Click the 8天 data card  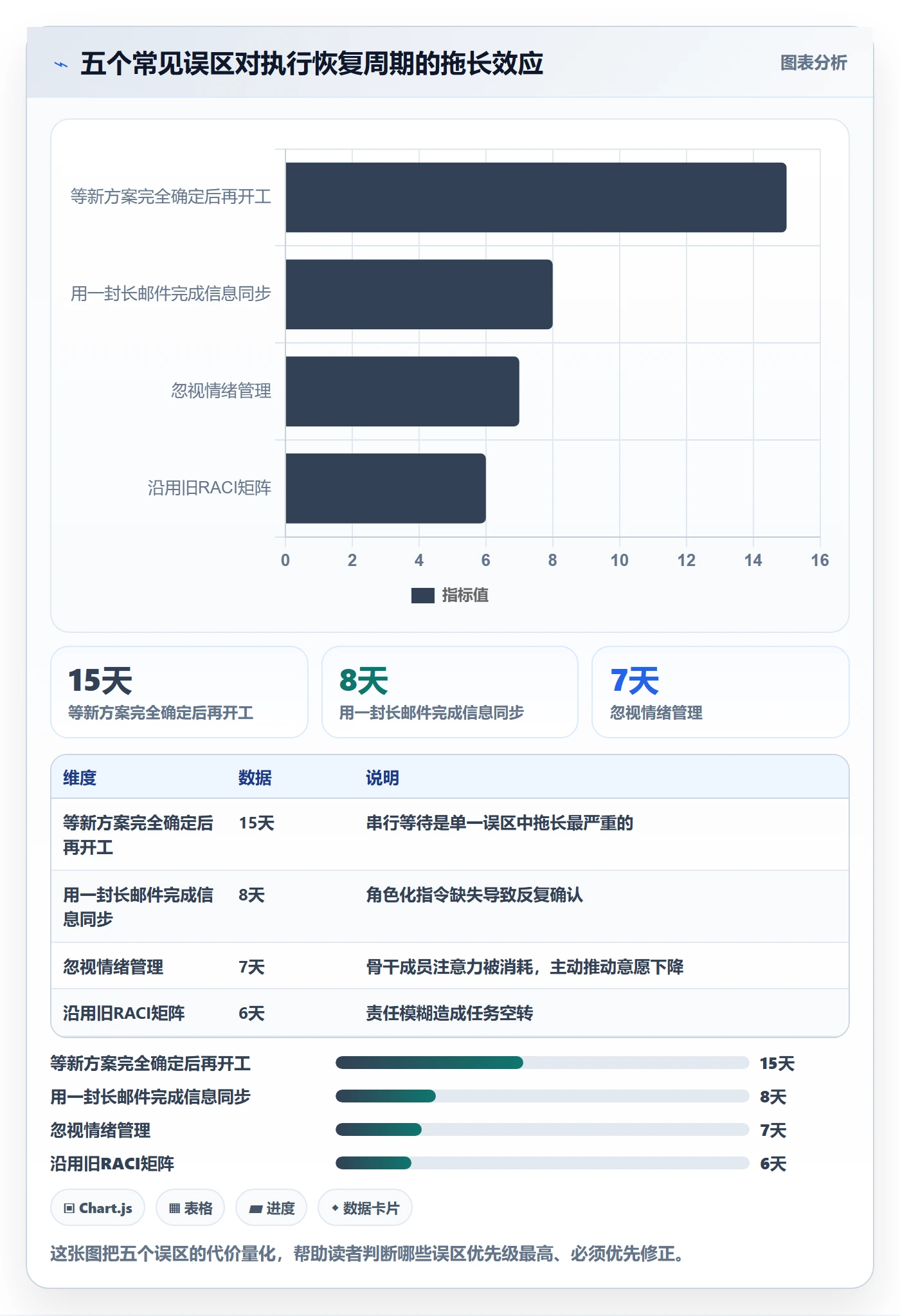450,692
